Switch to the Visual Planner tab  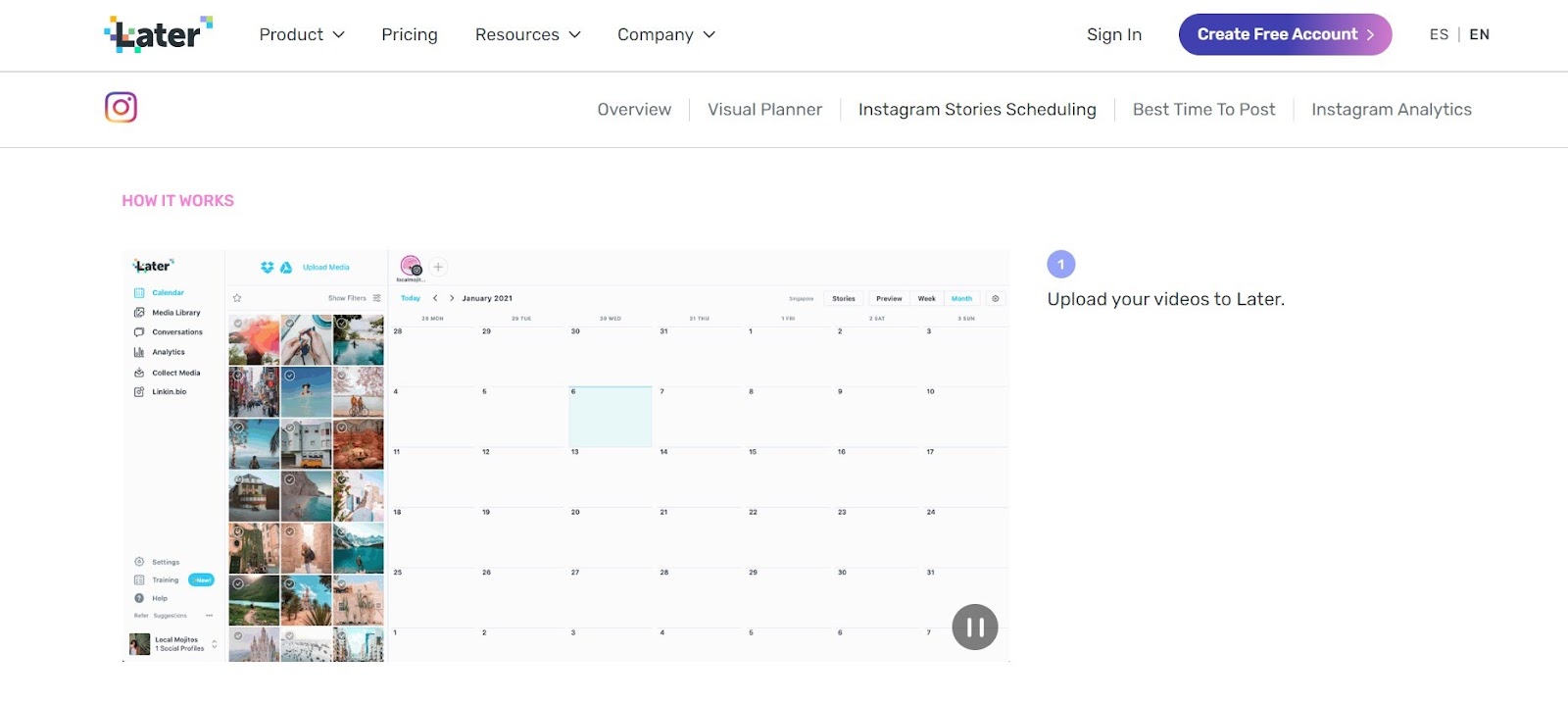[x=765, y=110]
